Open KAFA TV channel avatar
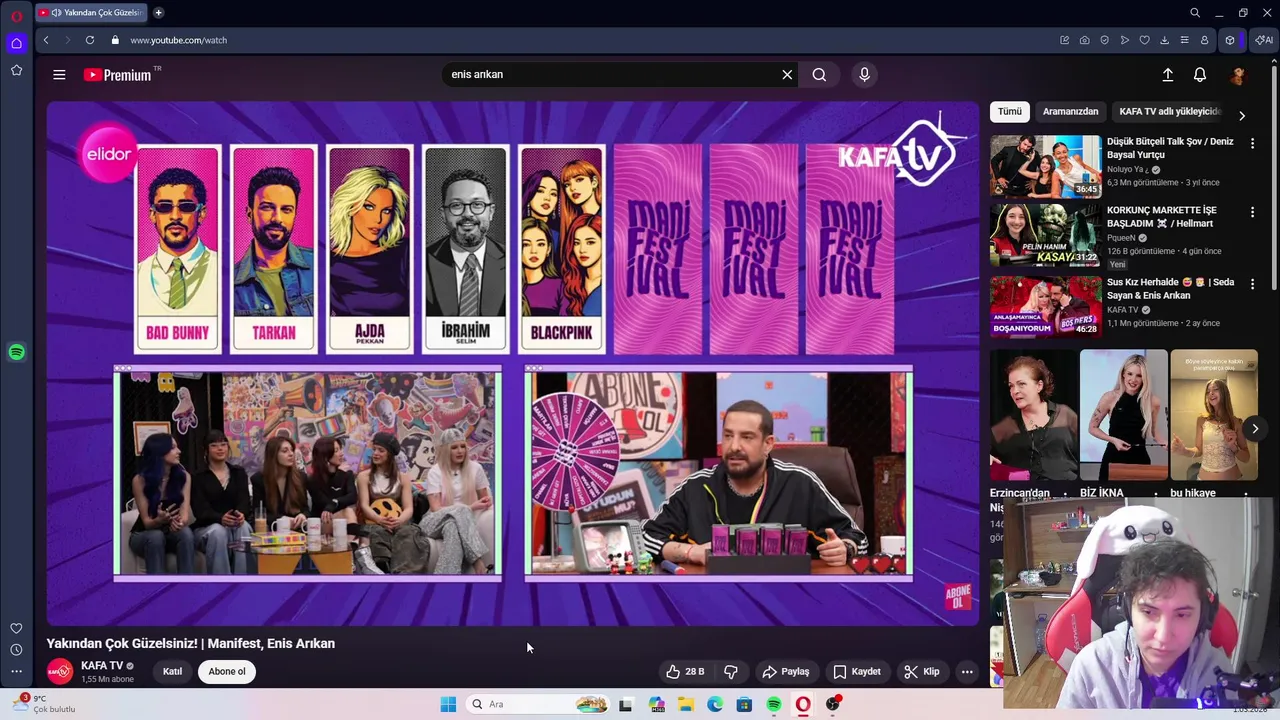This screenshot has height=720, width=1280. pyautogui.click(x=60, y=672)
